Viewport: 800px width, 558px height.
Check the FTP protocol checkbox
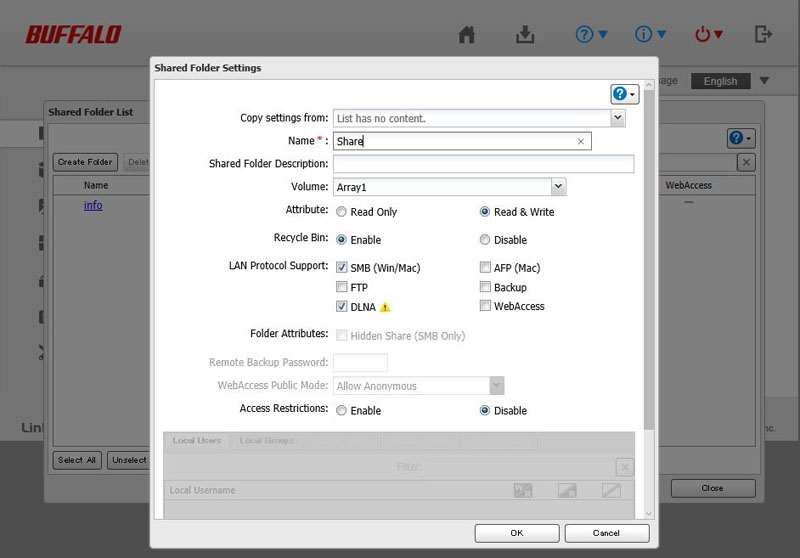coord(341,287)
